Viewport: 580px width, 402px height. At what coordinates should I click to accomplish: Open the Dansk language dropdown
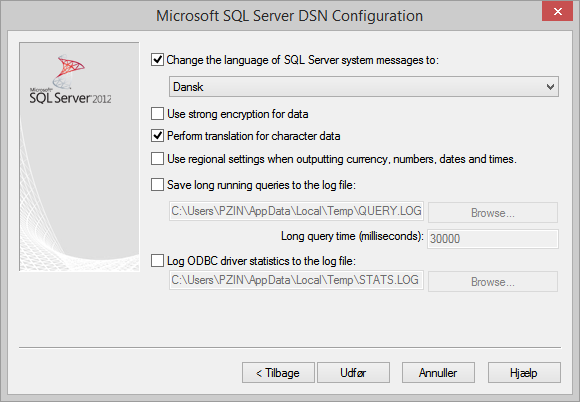click(364, 87)
